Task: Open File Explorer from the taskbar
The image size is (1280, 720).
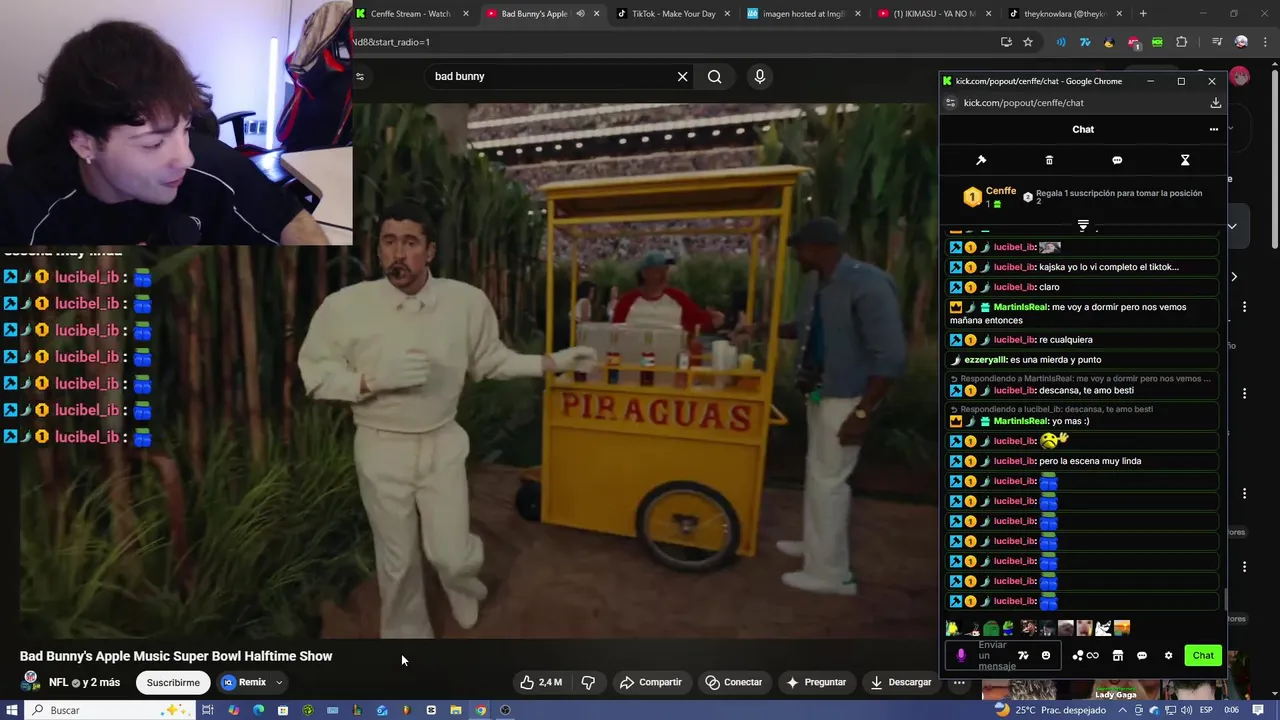Action: coord(455,710)
